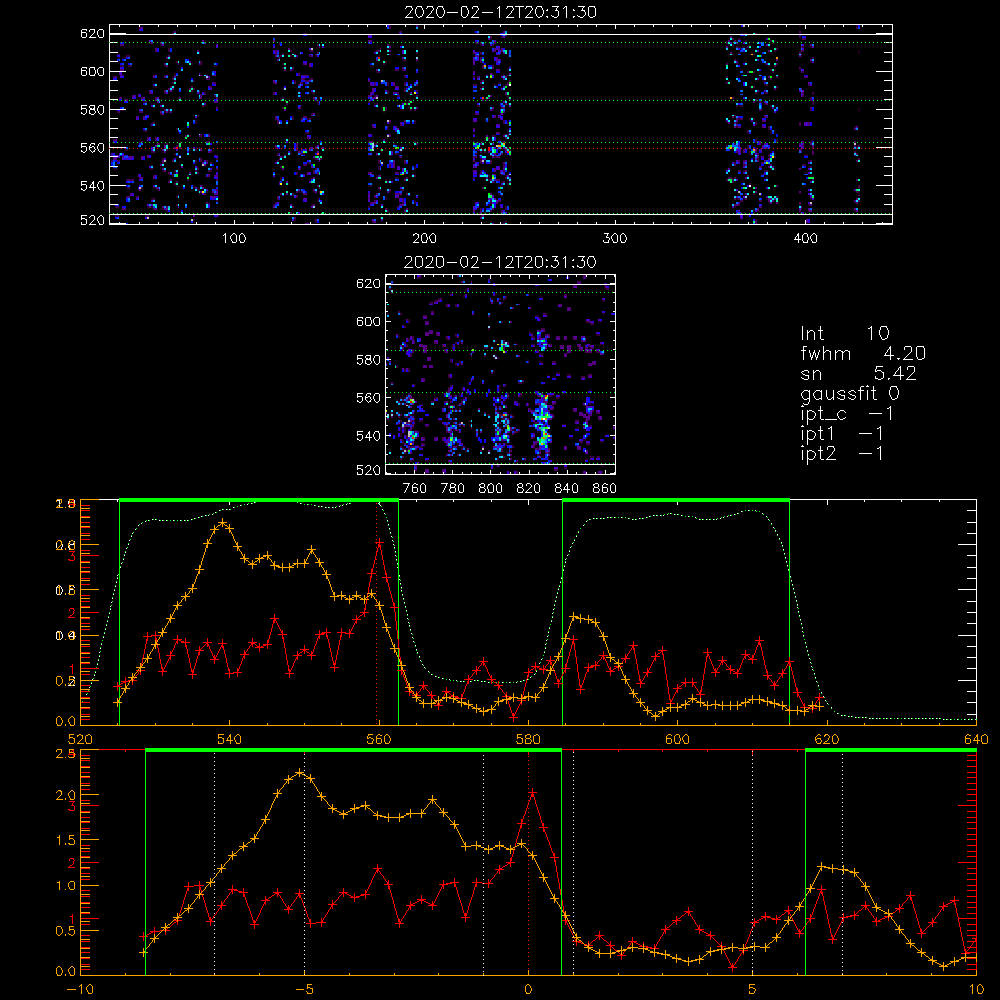Click orange y-axis tick '0.5' on the lowest plot
This screenshot has height=1000, width=1000.
click(65, 930)
